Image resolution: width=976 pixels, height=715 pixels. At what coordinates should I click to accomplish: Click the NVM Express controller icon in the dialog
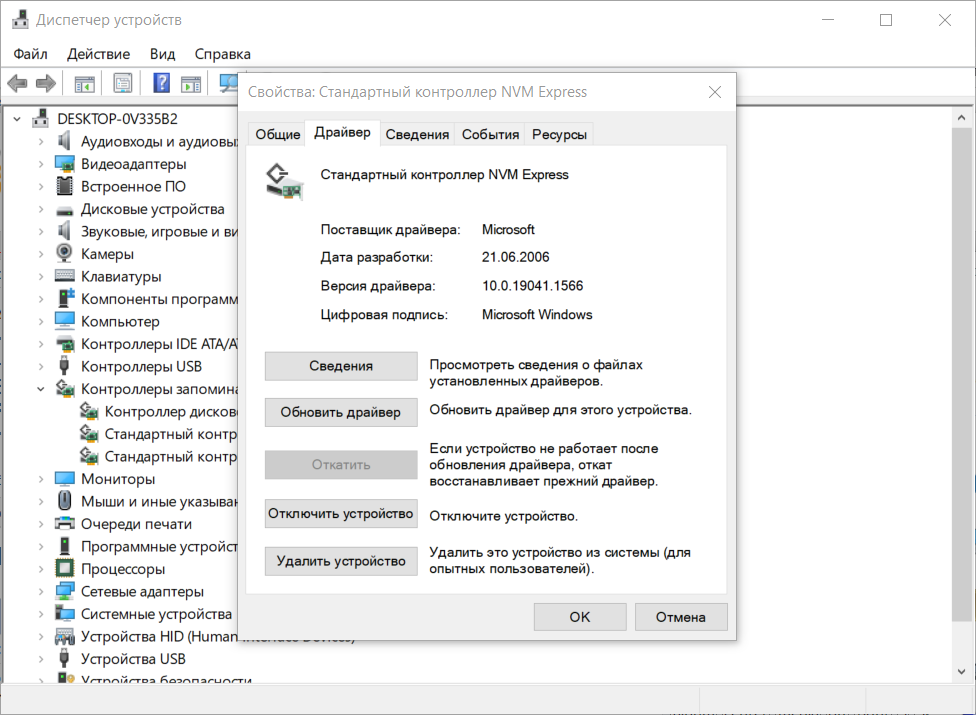[x=284, y=182]
